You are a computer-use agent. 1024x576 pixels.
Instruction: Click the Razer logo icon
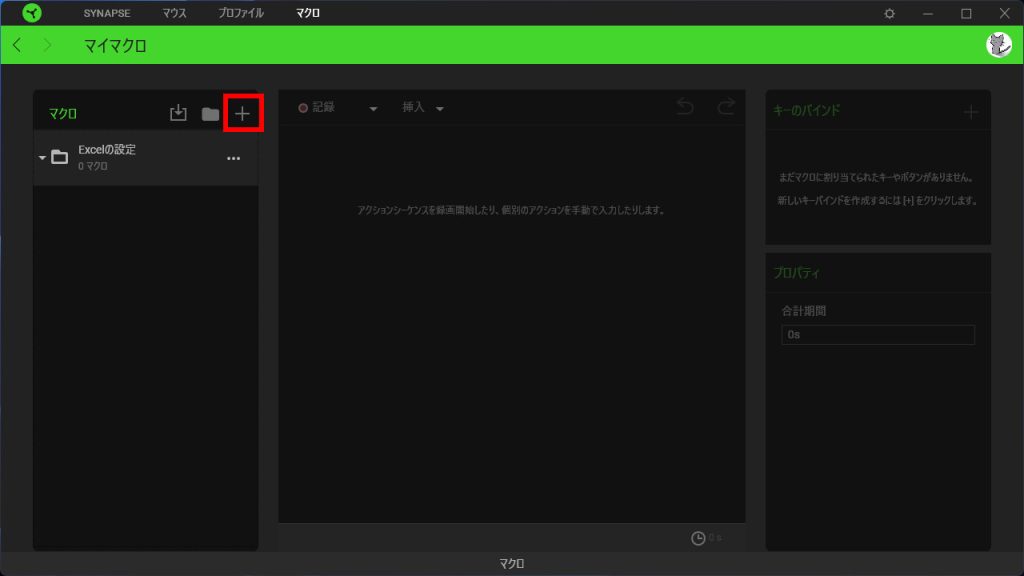tap(31, 13)
